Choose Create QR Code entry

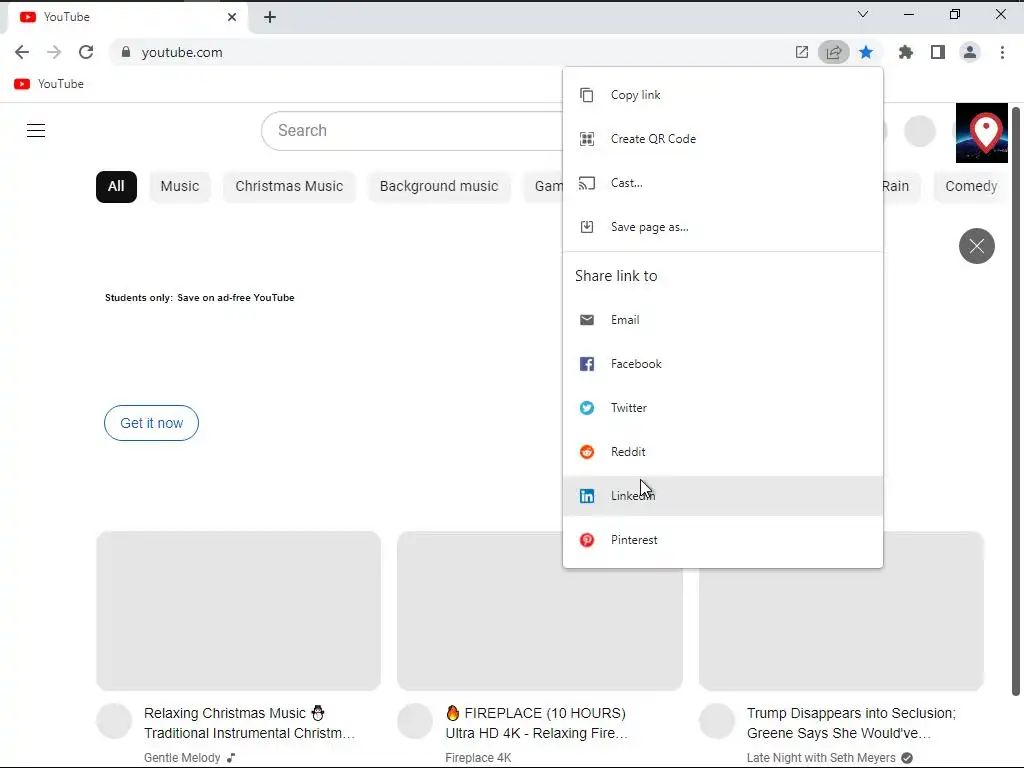coord(723,138)
